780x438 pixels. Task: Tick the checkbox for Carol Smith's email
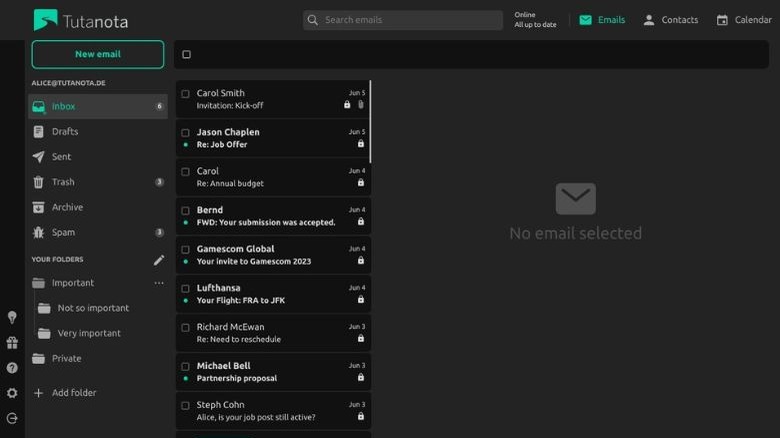(185, 94)
